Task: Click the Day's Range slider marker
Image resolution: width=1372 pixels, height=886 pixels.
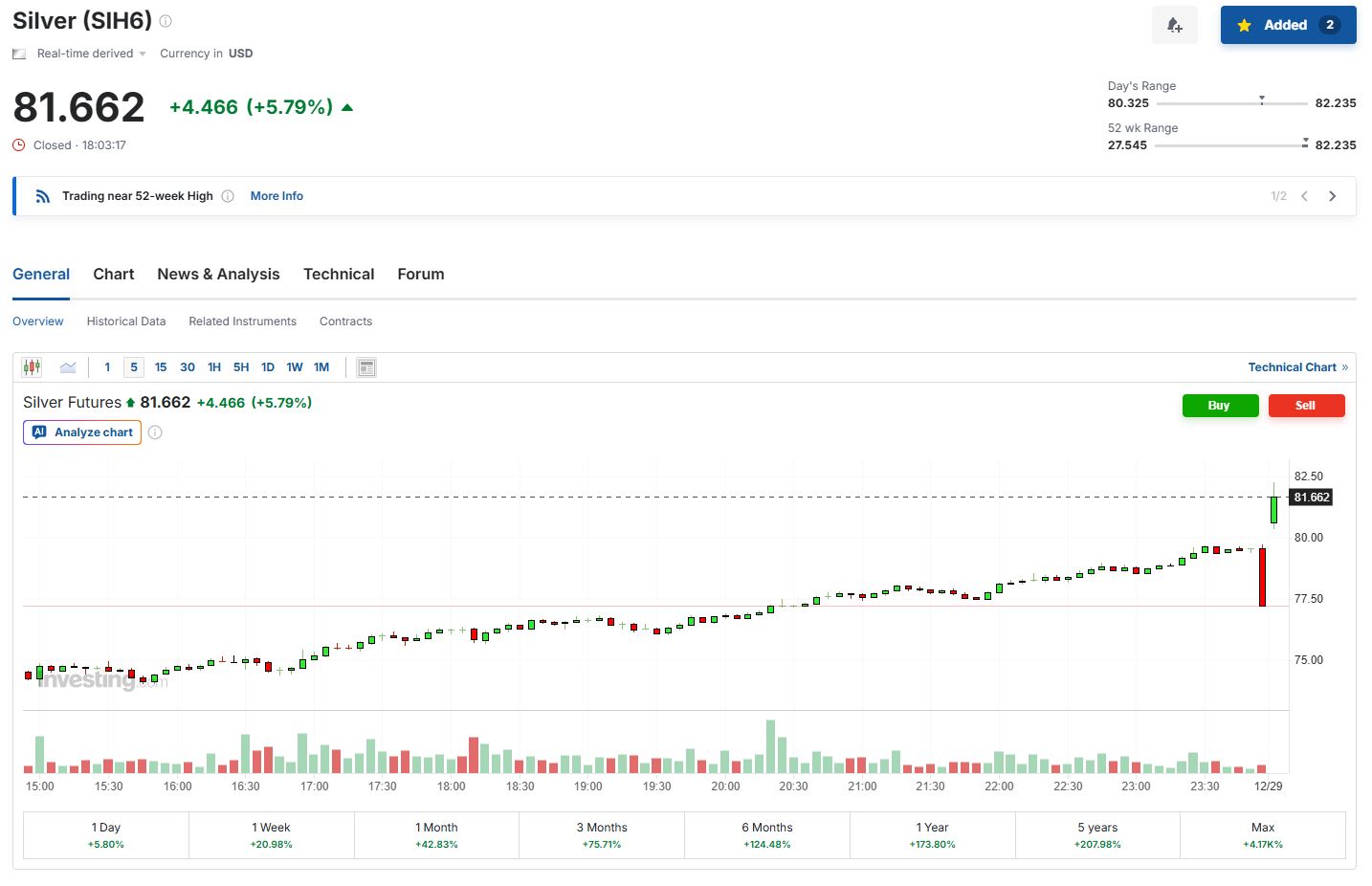Action: (x=1262, y=100)
